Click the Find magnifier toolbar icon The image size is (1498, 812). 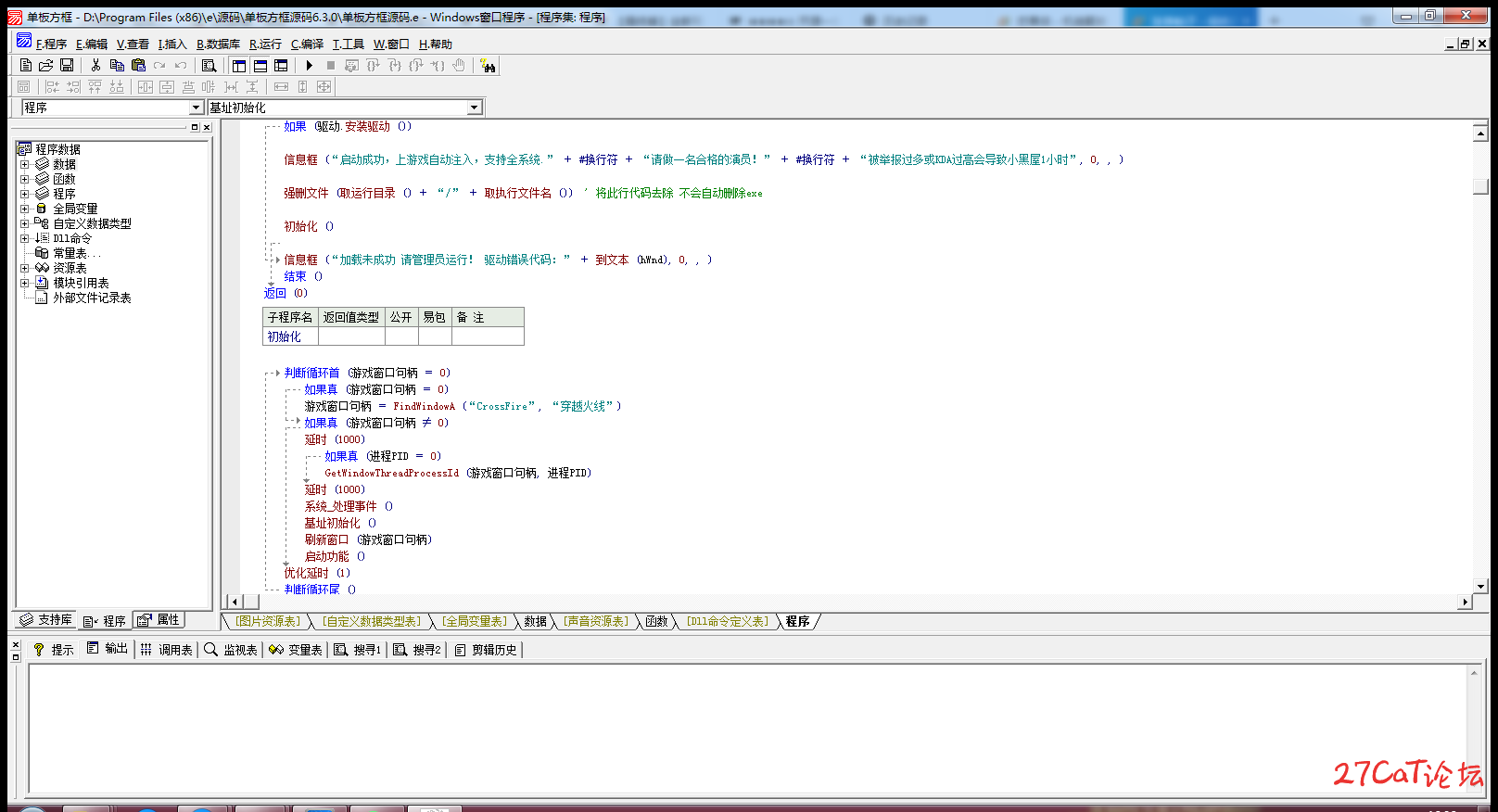pos(209,65)
